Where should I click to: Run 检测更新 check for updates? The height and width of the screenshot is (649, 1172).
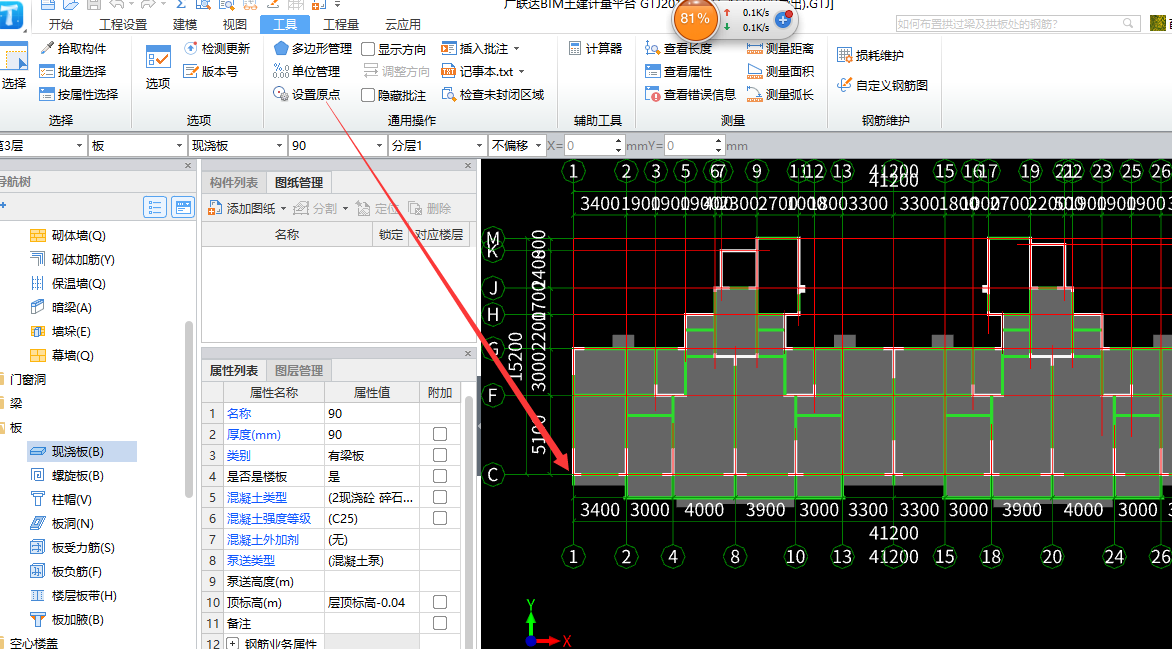[217, 49]
